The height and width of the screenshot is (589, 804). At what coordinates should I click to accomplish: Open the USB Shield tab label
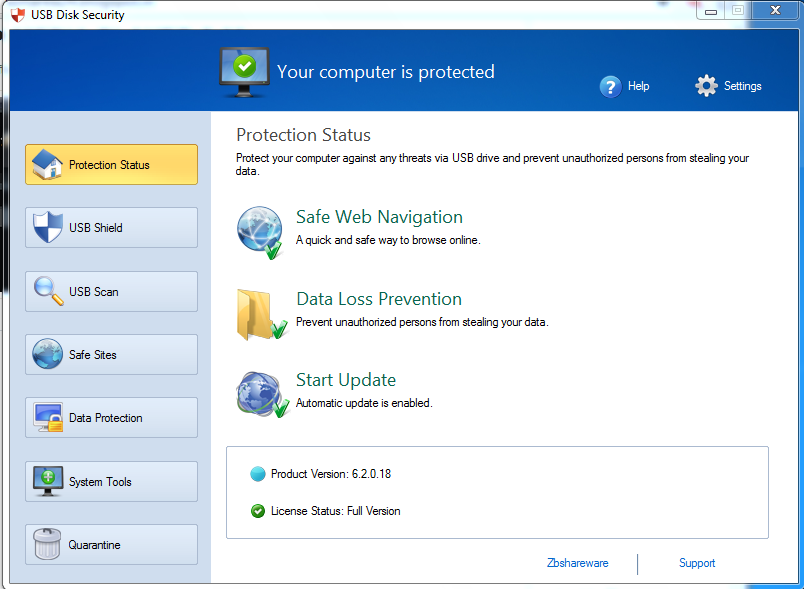[x=96, y=228]
